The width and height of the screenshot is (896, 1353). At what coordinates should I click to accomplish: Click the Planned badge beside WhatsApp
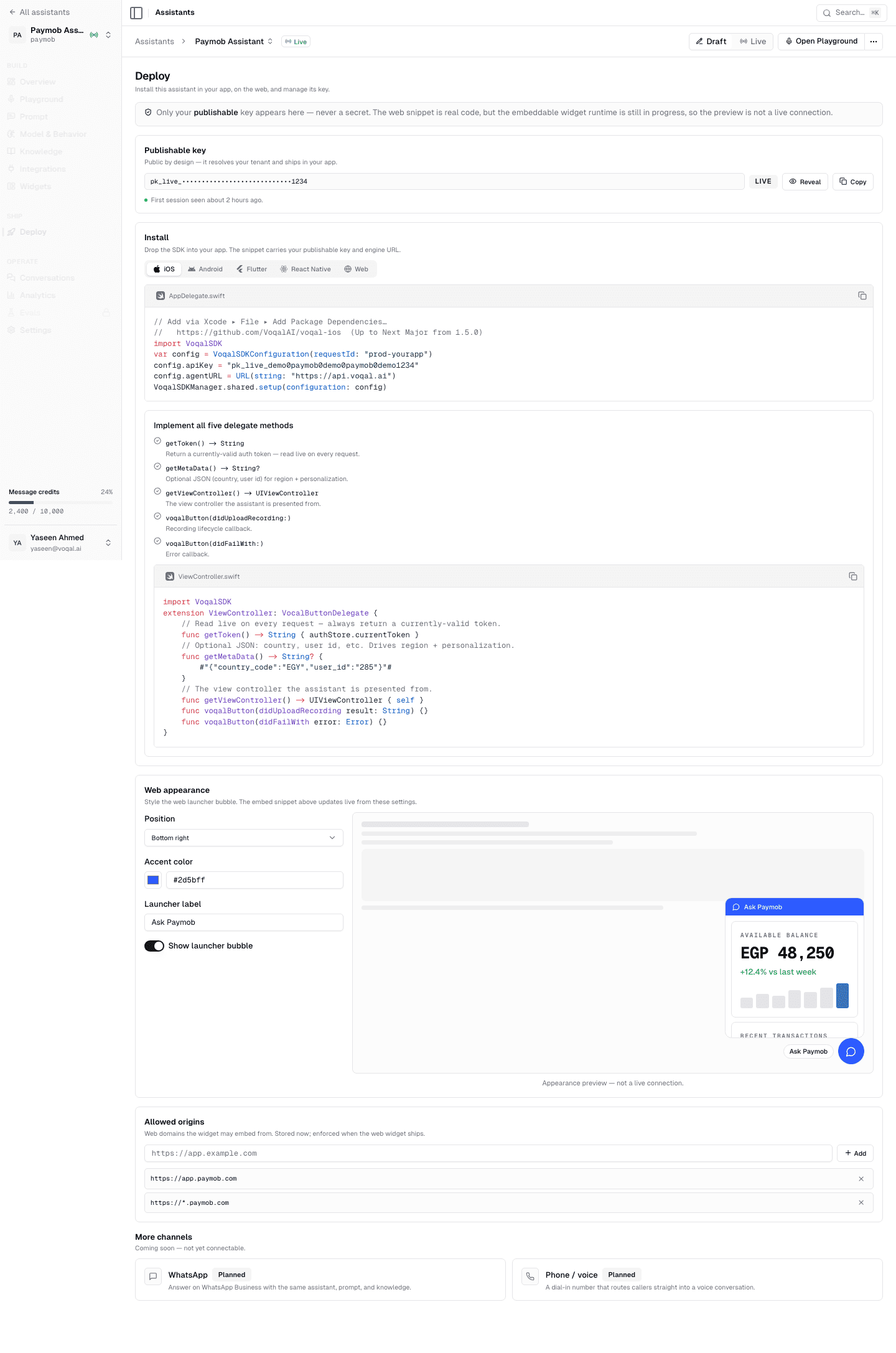(231, 1275)
